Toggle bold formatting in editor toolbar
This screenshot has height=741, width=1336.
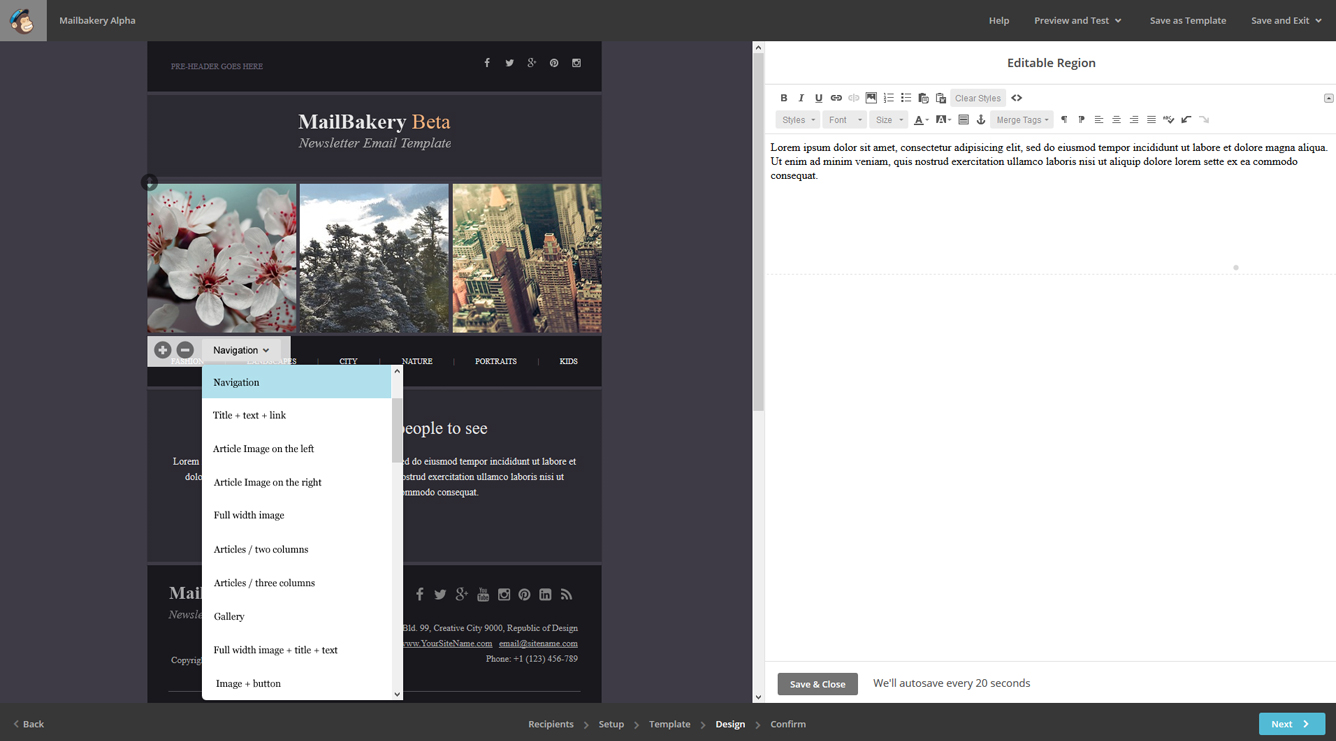[x=784, y=98]
